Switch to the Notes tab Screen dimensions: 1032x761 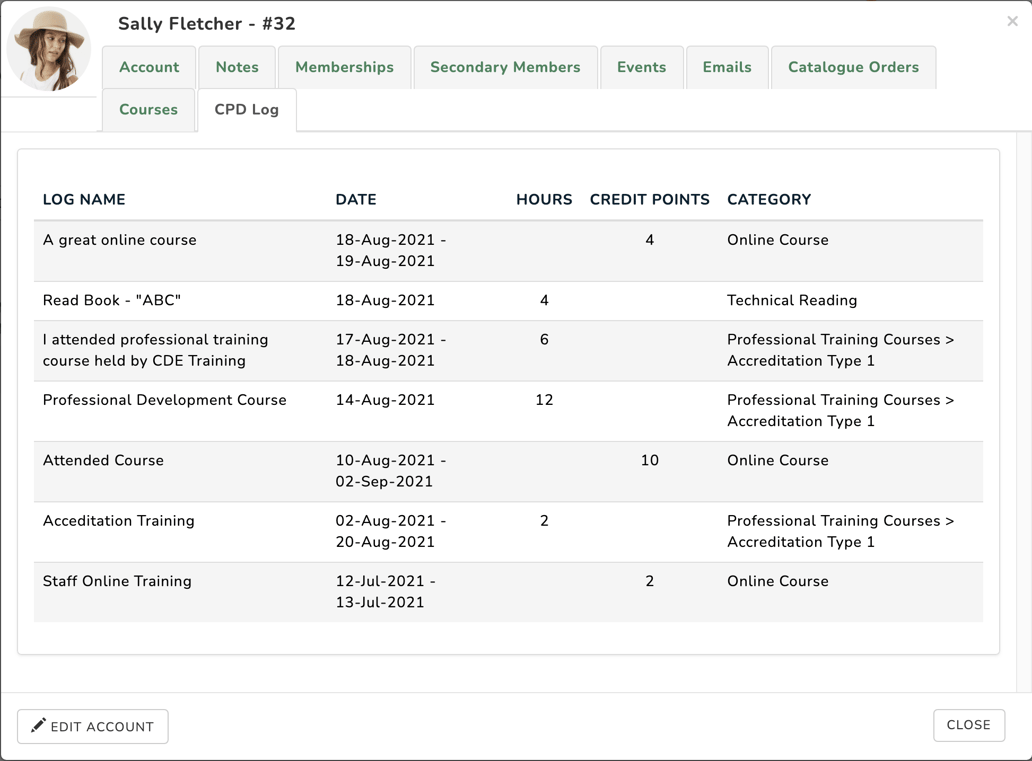point(237,67)
